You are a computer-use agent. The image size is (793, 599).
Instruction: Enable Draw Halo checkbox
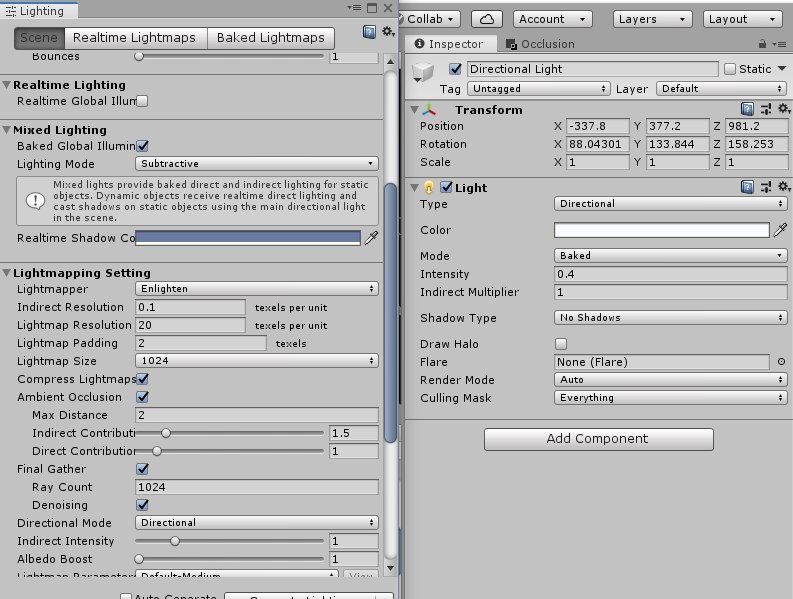tap(561, 344)
